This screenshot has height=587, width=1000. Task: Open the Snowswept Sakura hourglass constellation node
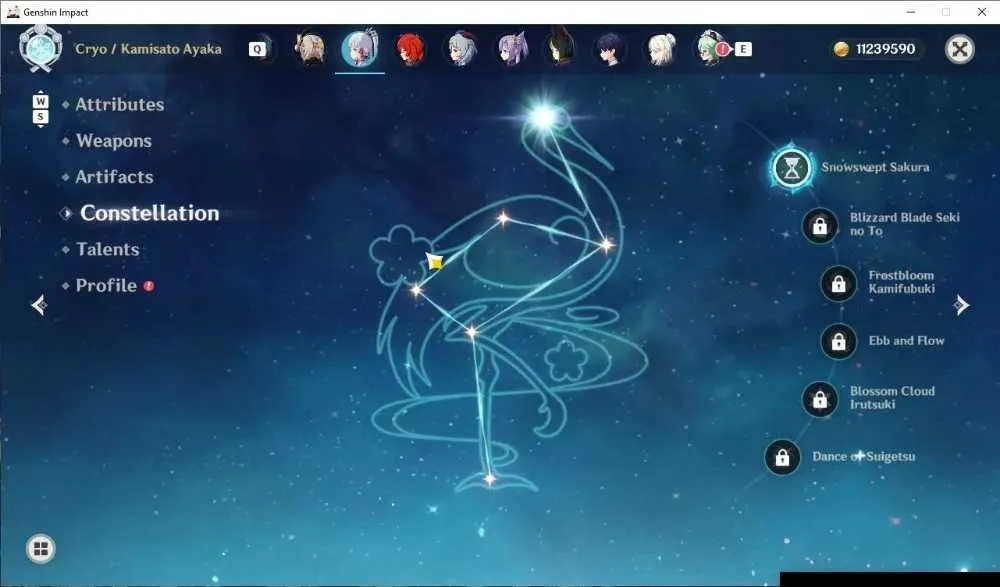(x=791, y=167)
